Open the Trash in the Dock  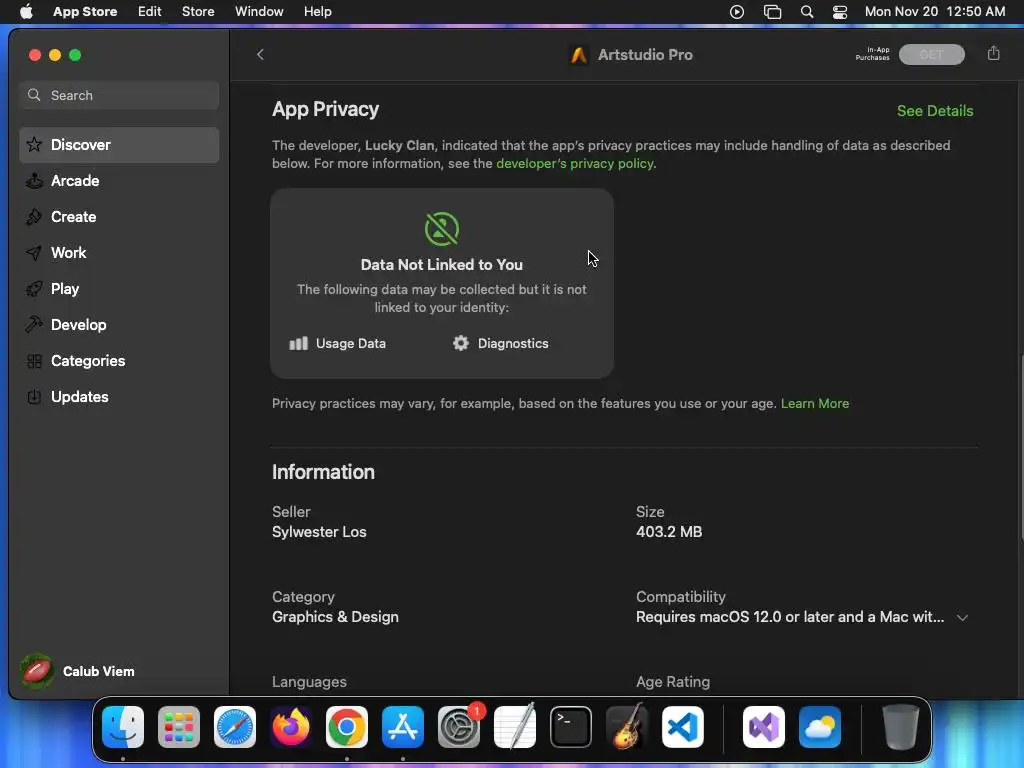[901, 727]
